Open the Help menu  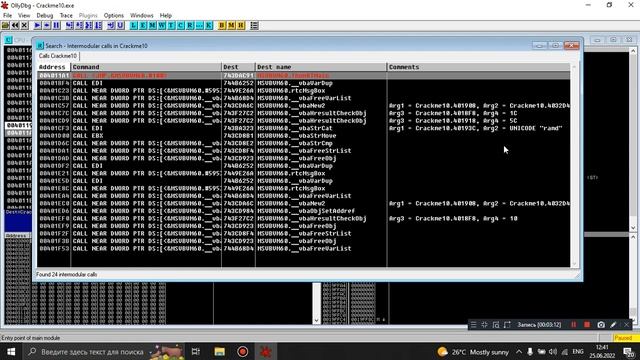pyautogui.click(x=165, y=15)
